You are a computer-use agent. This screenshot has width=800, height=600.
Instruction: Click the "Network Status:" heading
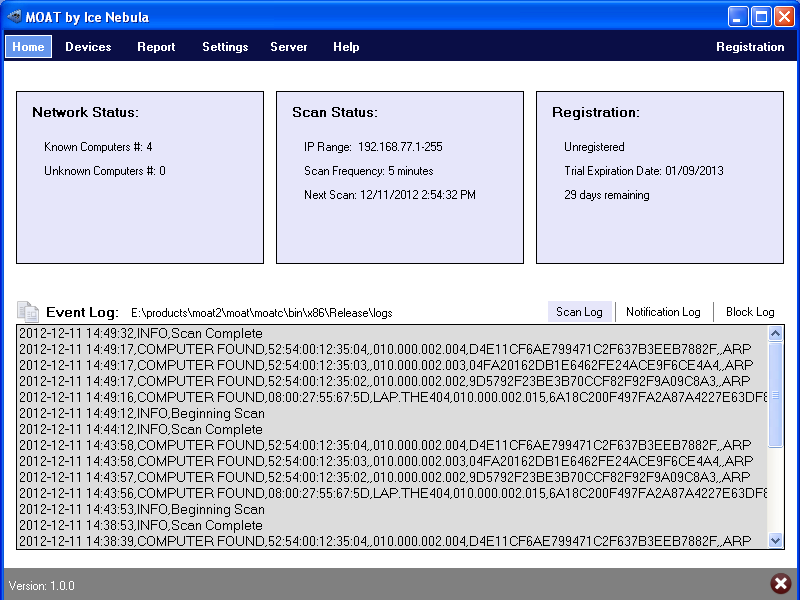pos(85,112)
